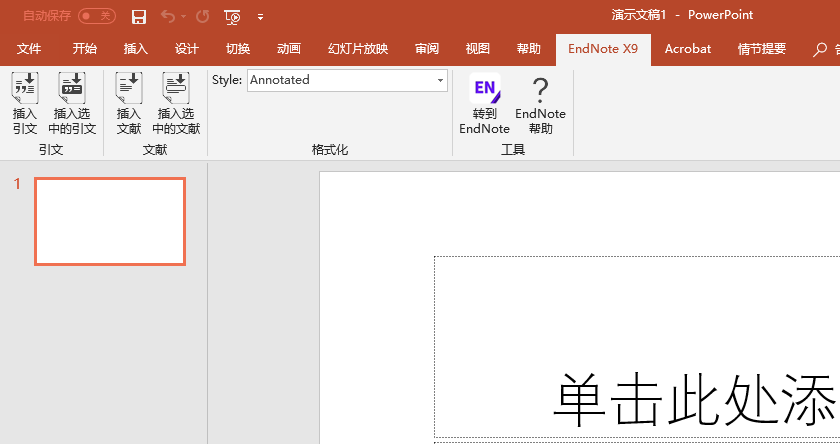
Task: Switch to the 审阅 (Review) tab
Action: coord(426,49)
